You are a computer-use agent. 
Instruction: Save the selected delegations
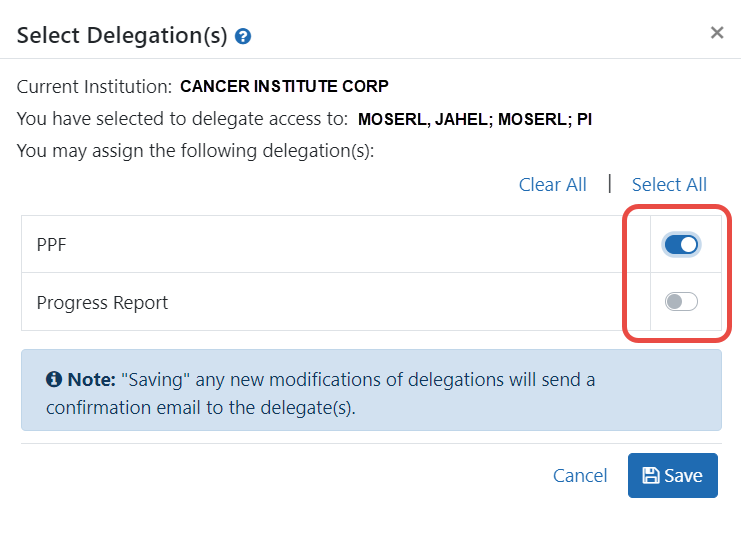tap(672, 475)
